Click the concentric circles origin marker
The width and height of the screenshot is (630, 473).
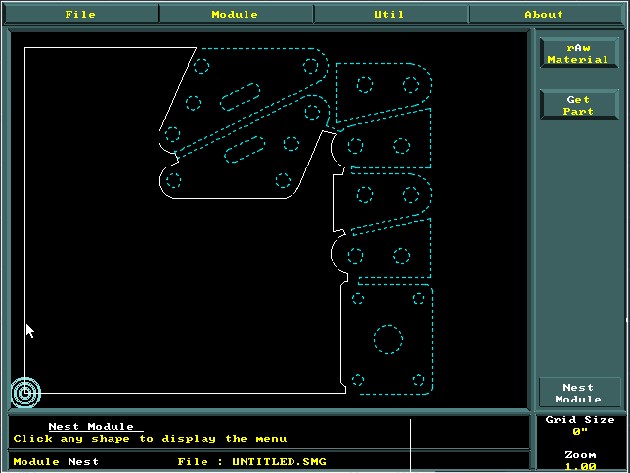tap(26, 393)
